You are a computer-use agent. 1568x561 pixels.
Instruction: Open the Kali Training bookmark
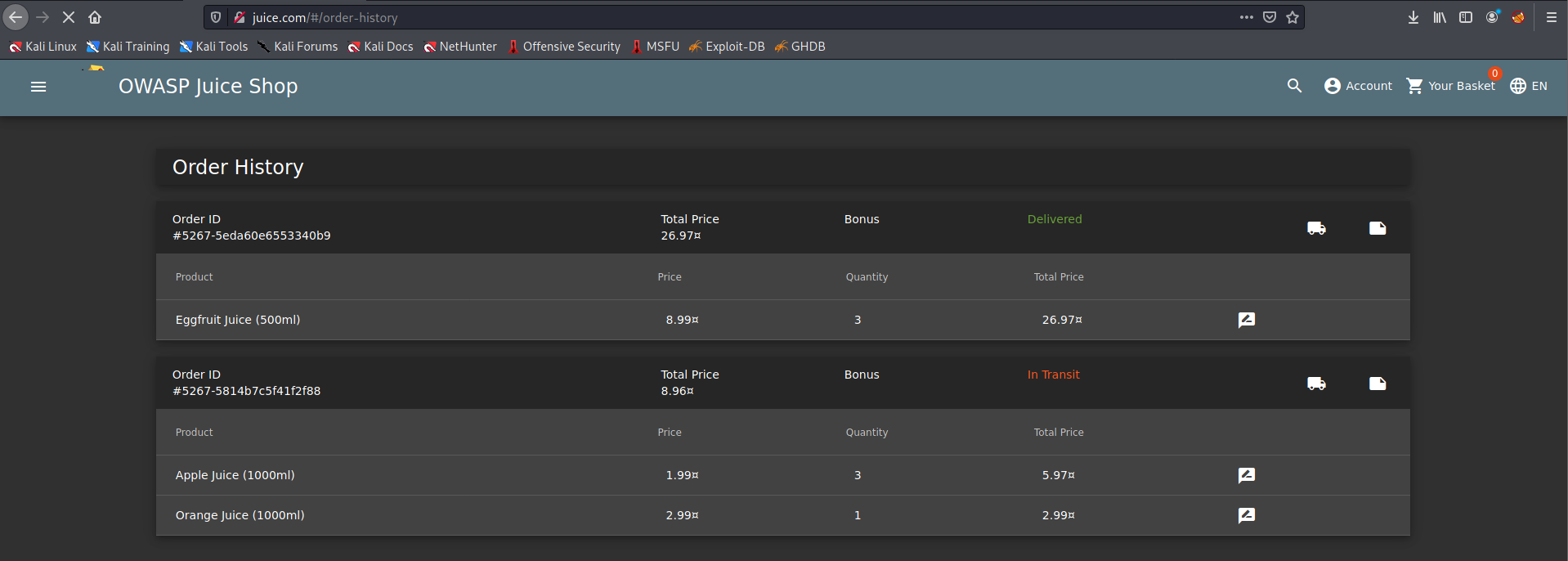[x=128, y=47]
